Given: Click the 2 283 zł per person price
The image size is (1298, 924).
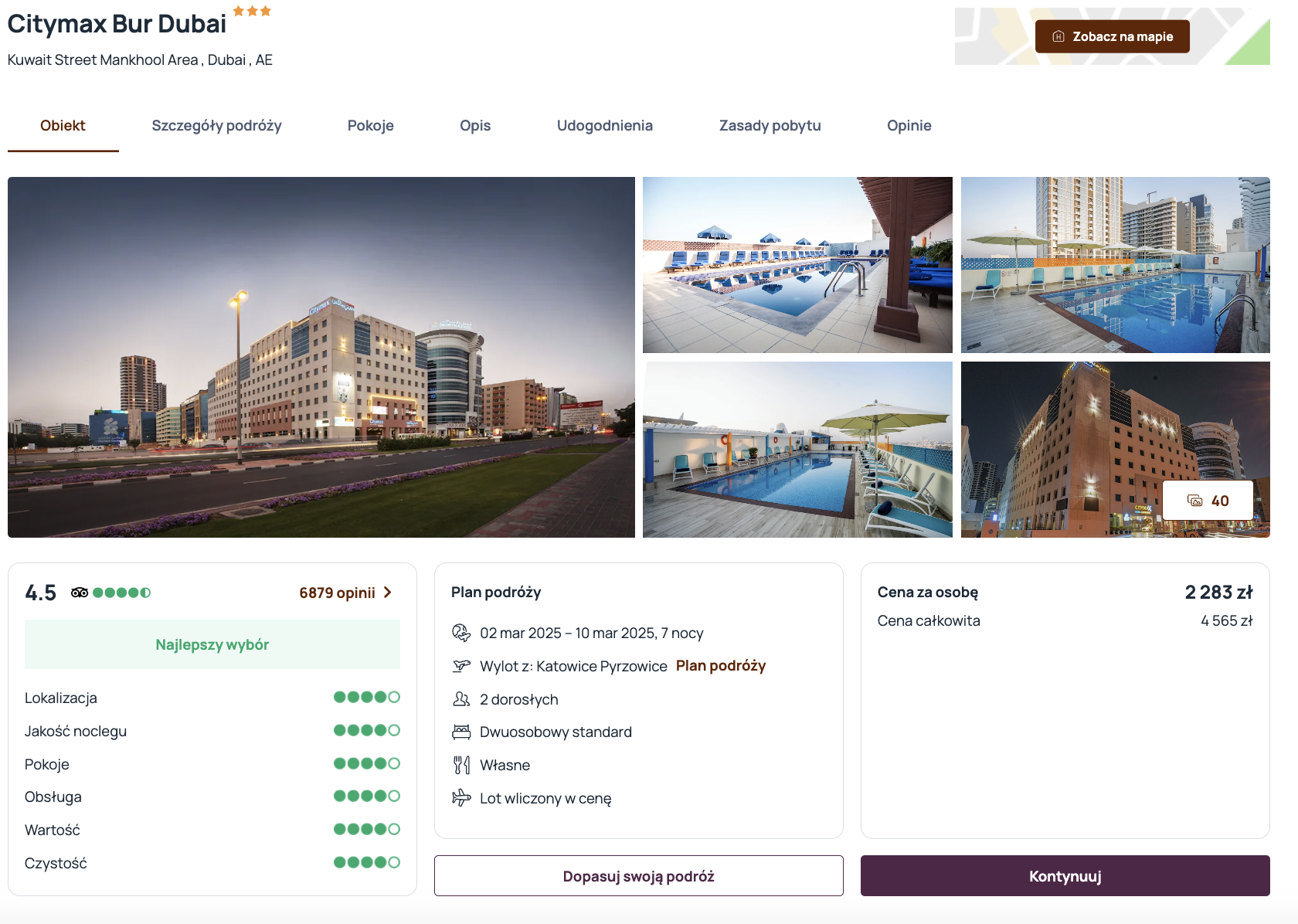Looking at the screenshot, I should (1219, 592).
